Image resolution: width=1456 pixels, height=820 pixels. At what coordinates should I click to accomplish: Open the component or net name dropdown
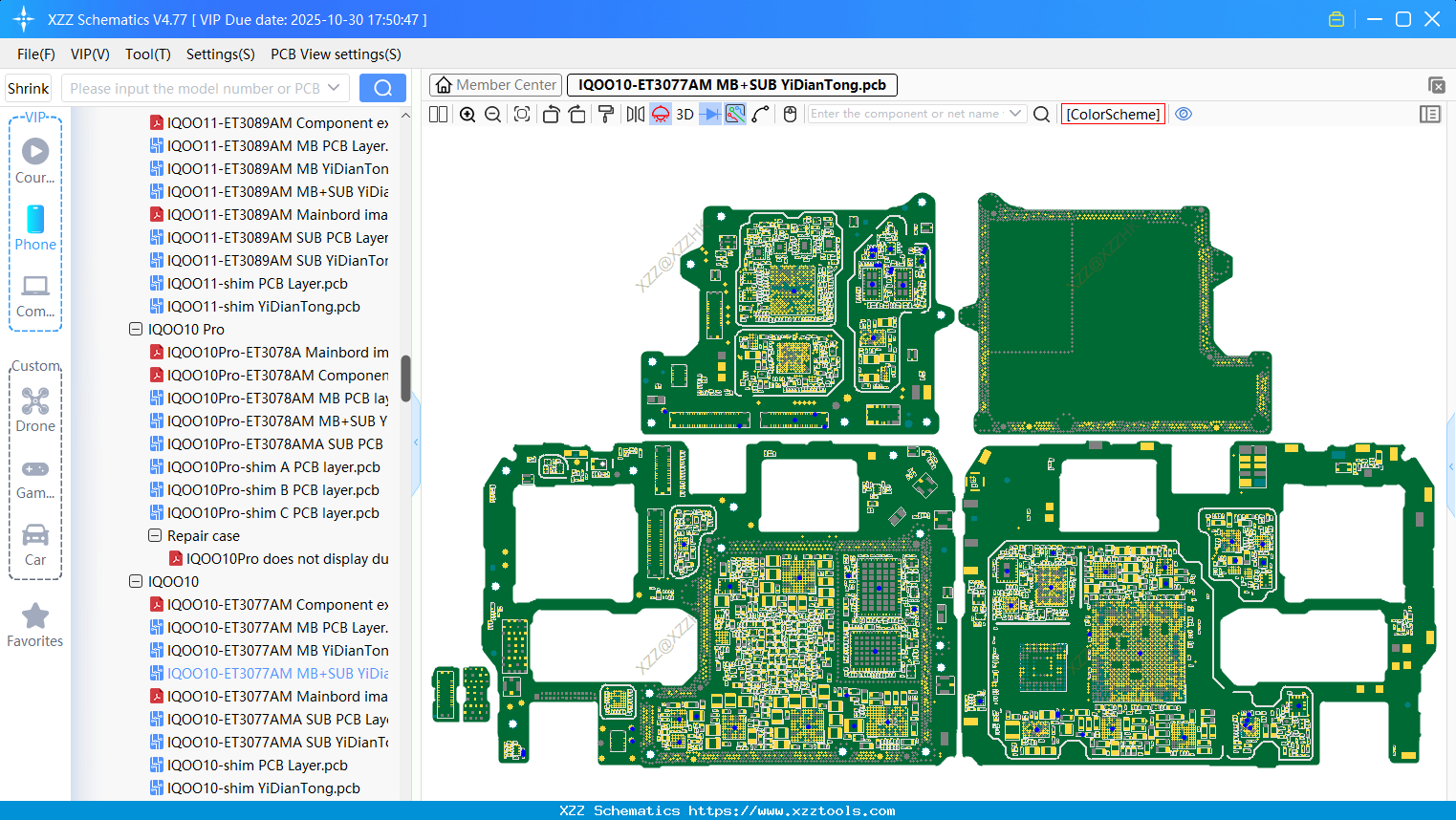pyautogui.click(x=1015, y=114)
